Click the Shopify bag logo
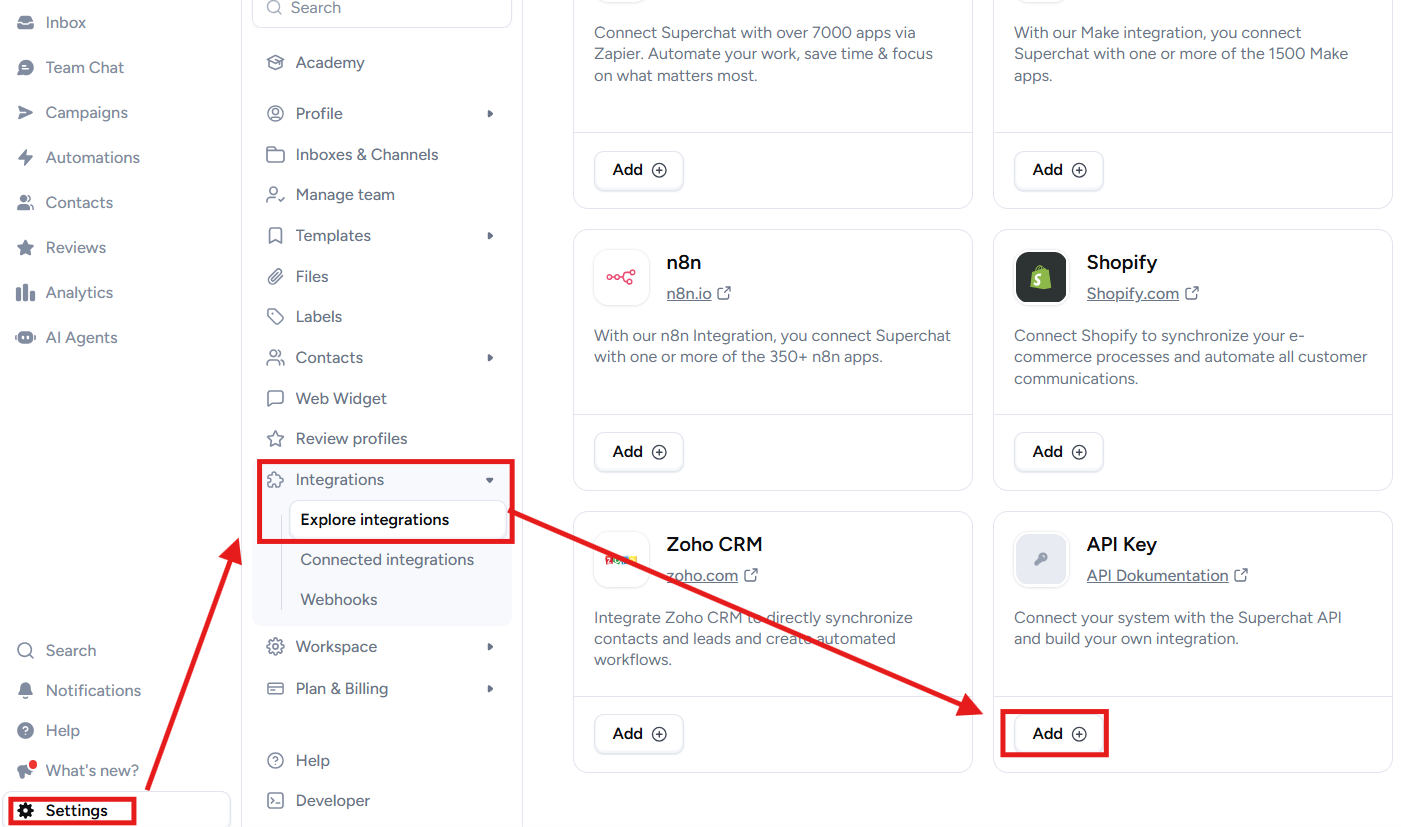 (x=1041, y=277)
